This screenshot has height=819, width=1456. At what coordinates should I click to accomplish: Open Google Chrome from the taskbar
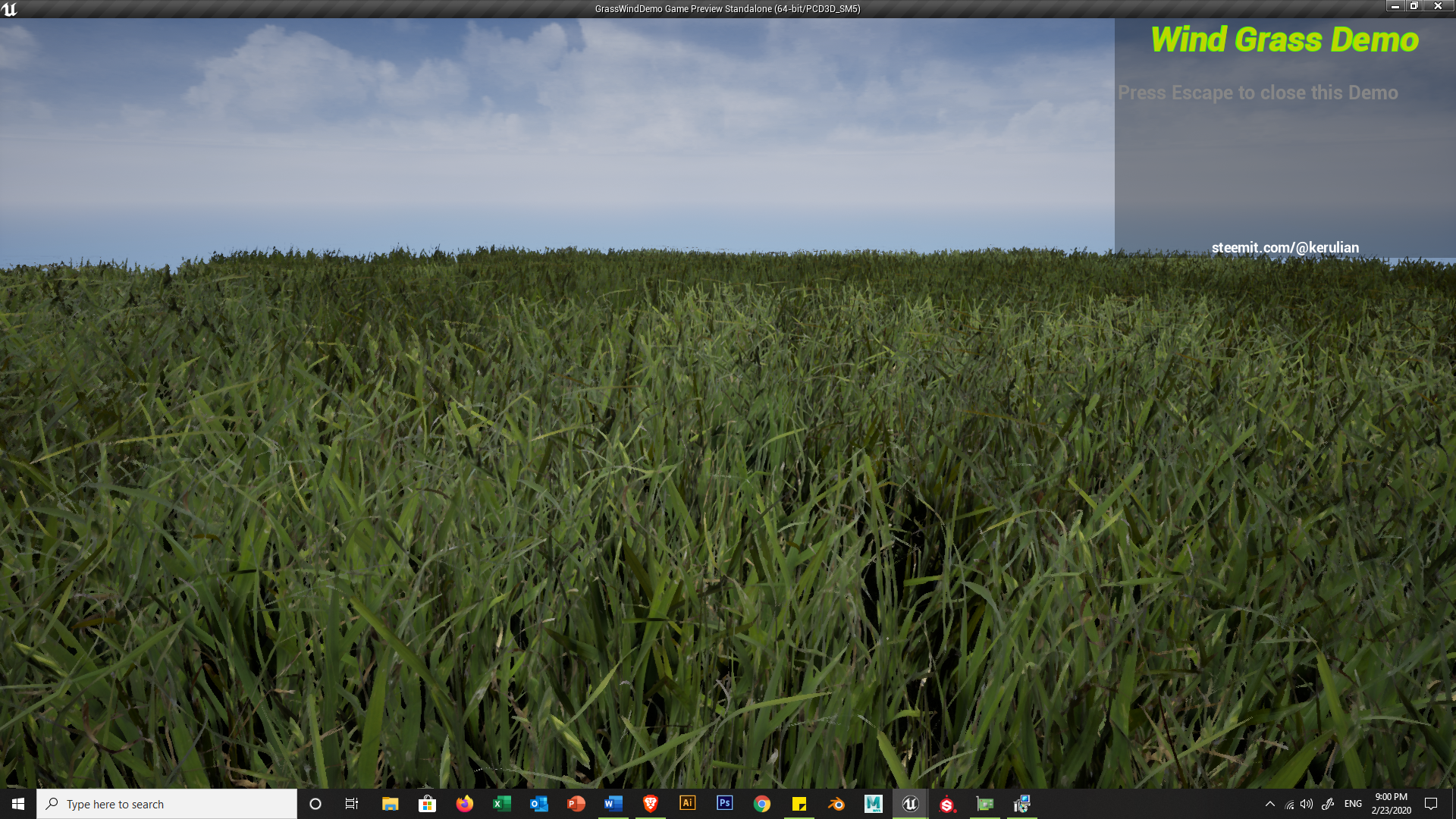point(761,804)
